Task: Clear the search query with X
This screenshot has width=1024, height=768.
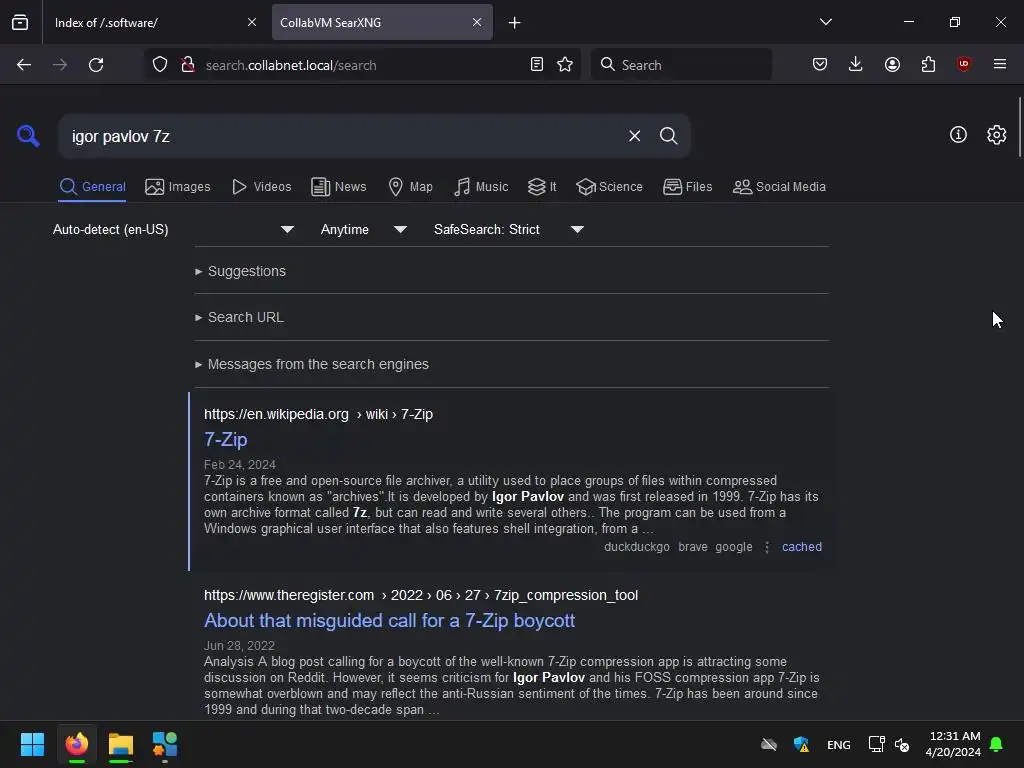Action: [634, 136]
